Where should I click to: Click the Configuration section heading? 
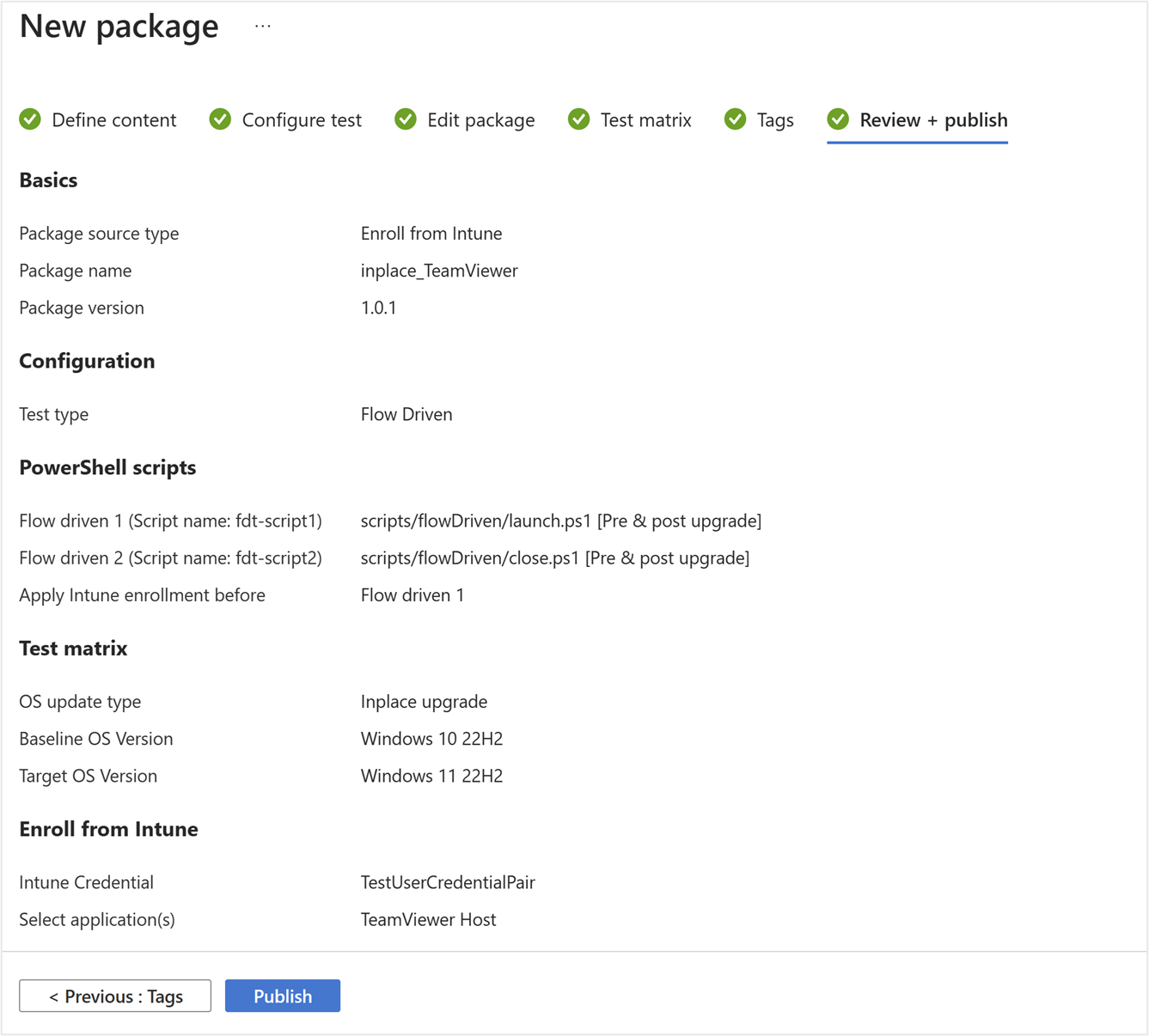(87, 361)
